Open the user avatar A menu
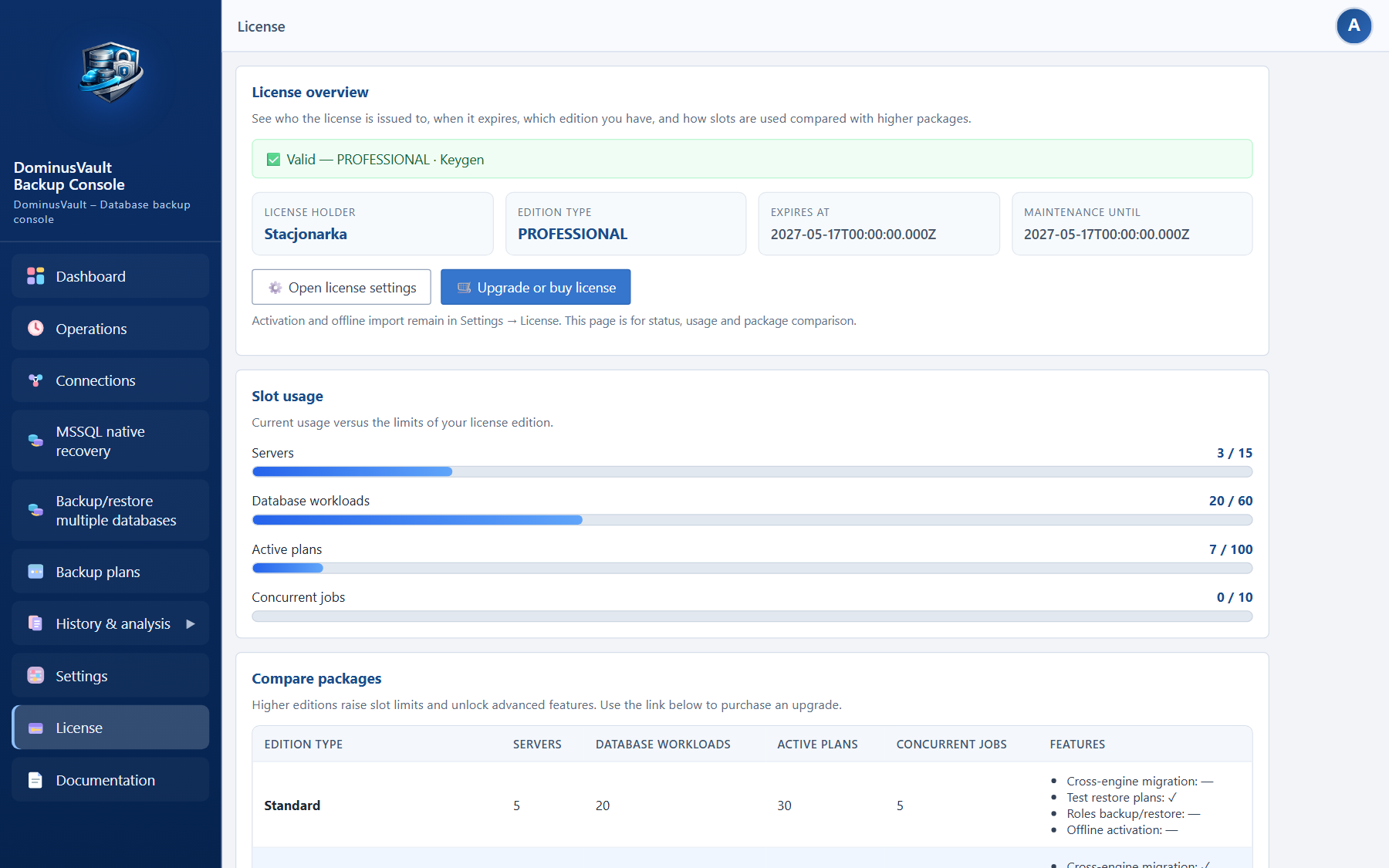 (x=1354, y=26)
